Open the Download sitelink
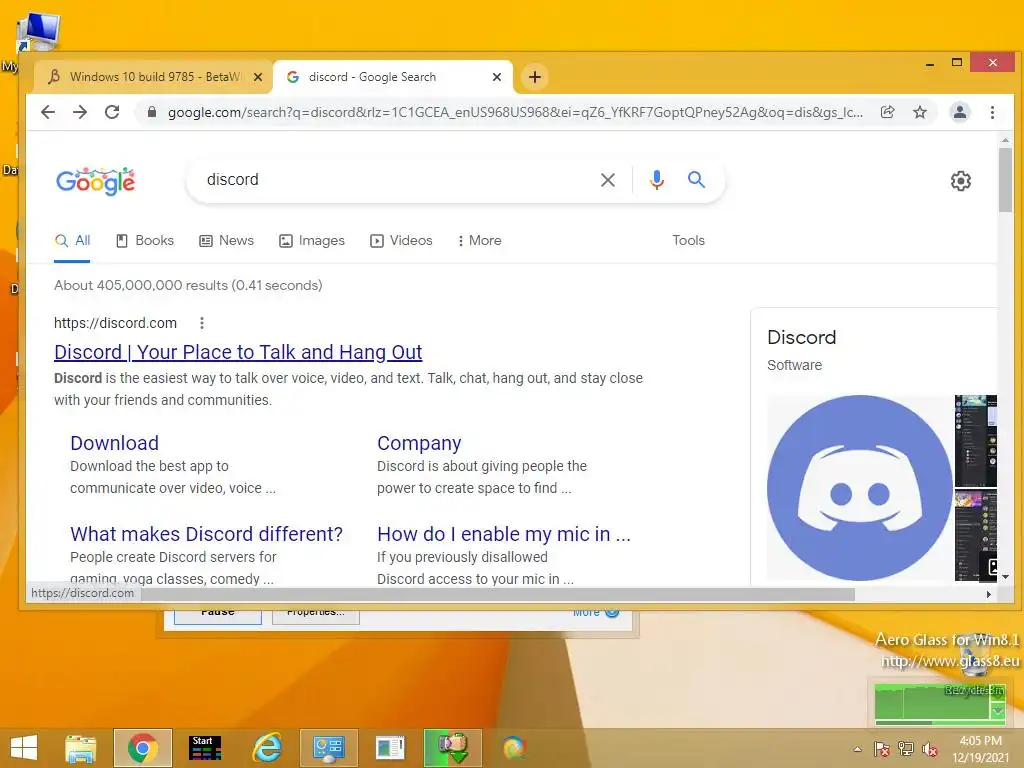 pos(114,443)
